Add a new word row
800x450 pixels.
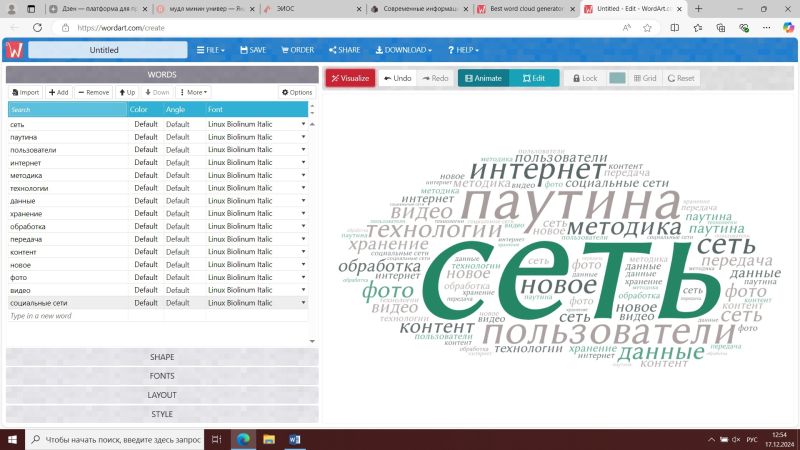pyautogui.click(x=59, y=92)
